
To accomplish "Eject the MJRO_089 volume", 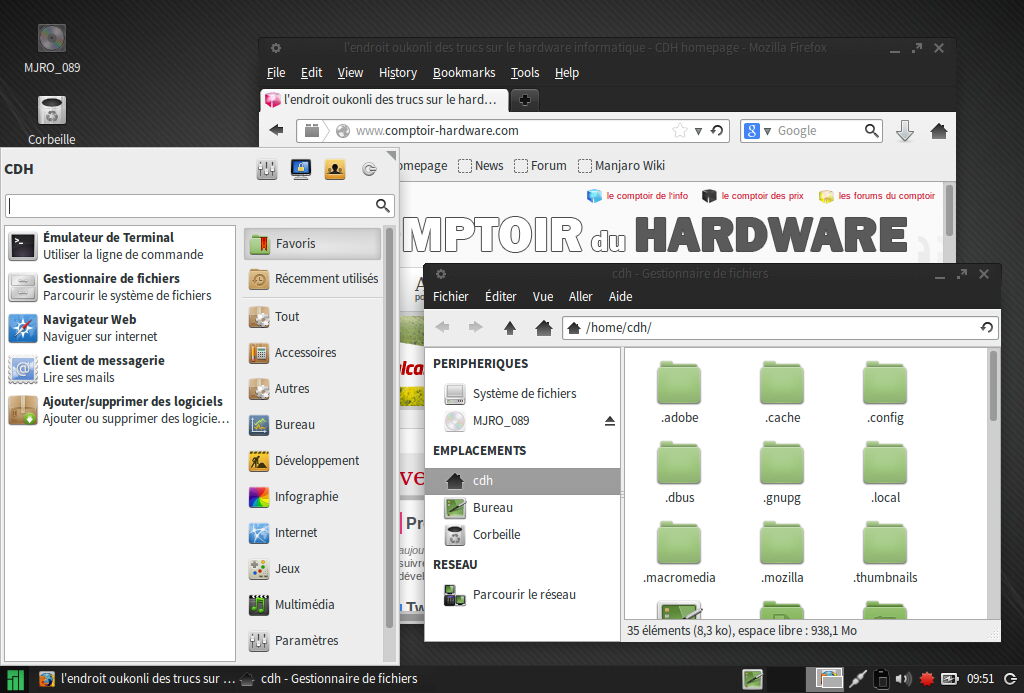I will point(608,420).
